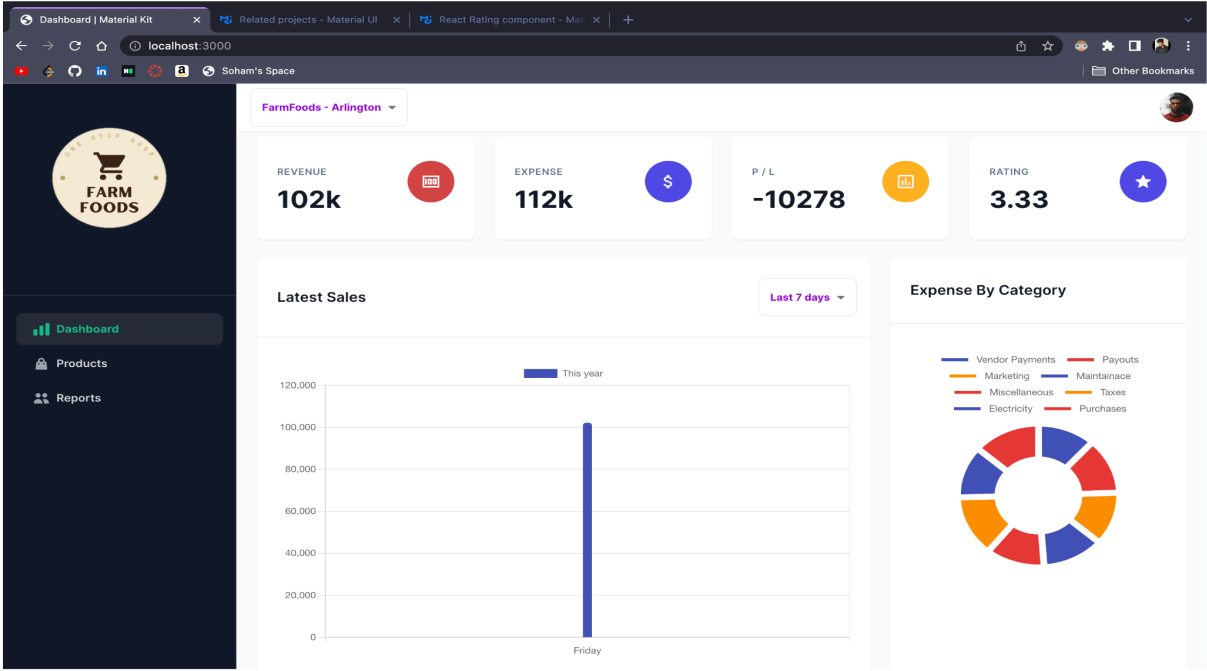Bookmark this page with the star icon
Viewport: 1207px width, 671px height.
(1048, 45)
